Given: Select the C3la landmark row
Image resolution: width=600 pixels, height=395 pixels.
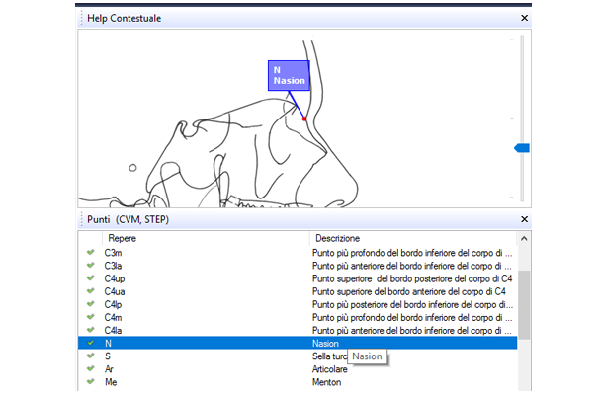Looking at the screenshot, I should click(x=297, y=266).
